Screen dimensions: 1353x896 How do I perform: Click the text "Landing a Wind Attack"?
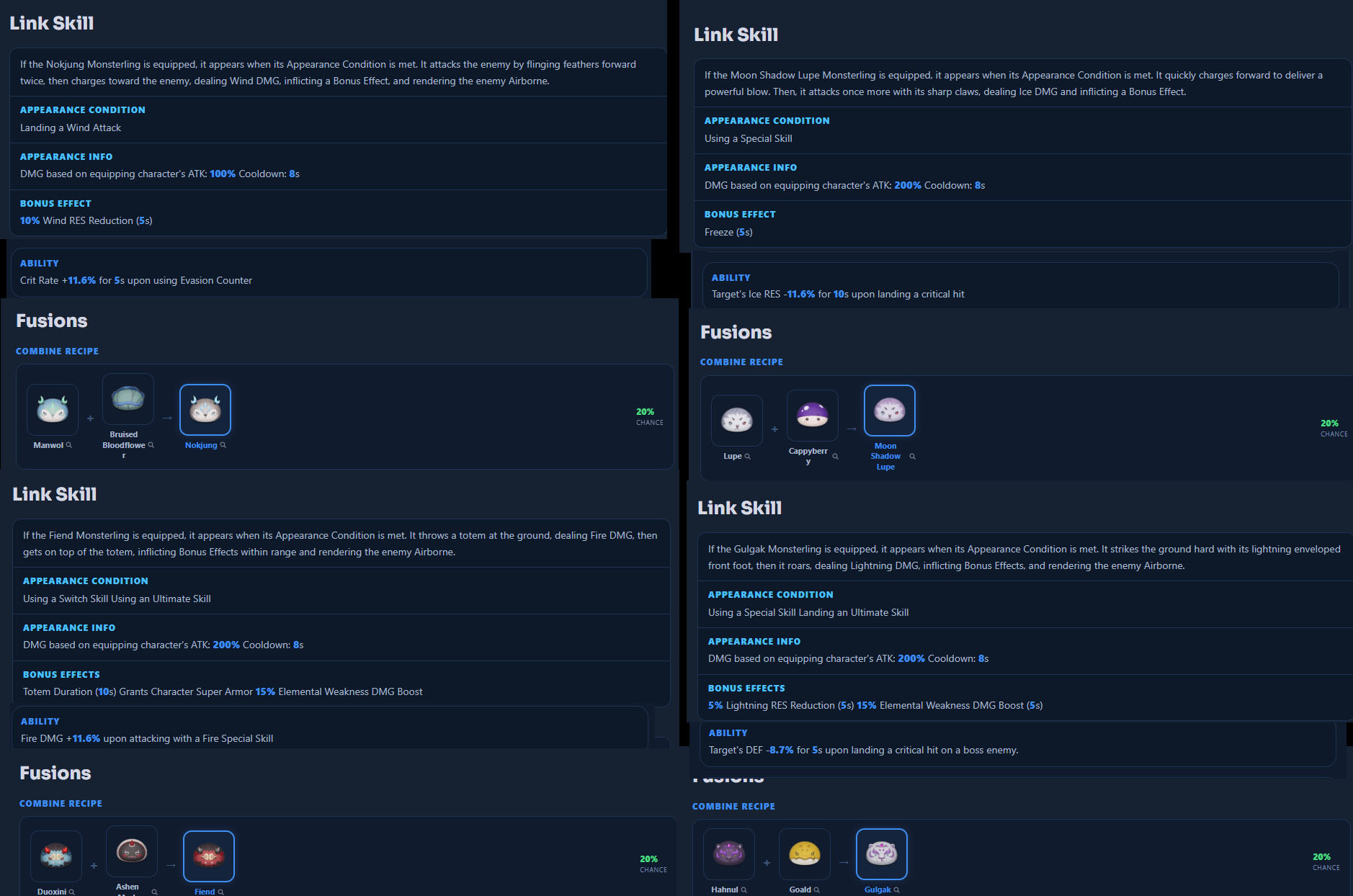[71, 127]
